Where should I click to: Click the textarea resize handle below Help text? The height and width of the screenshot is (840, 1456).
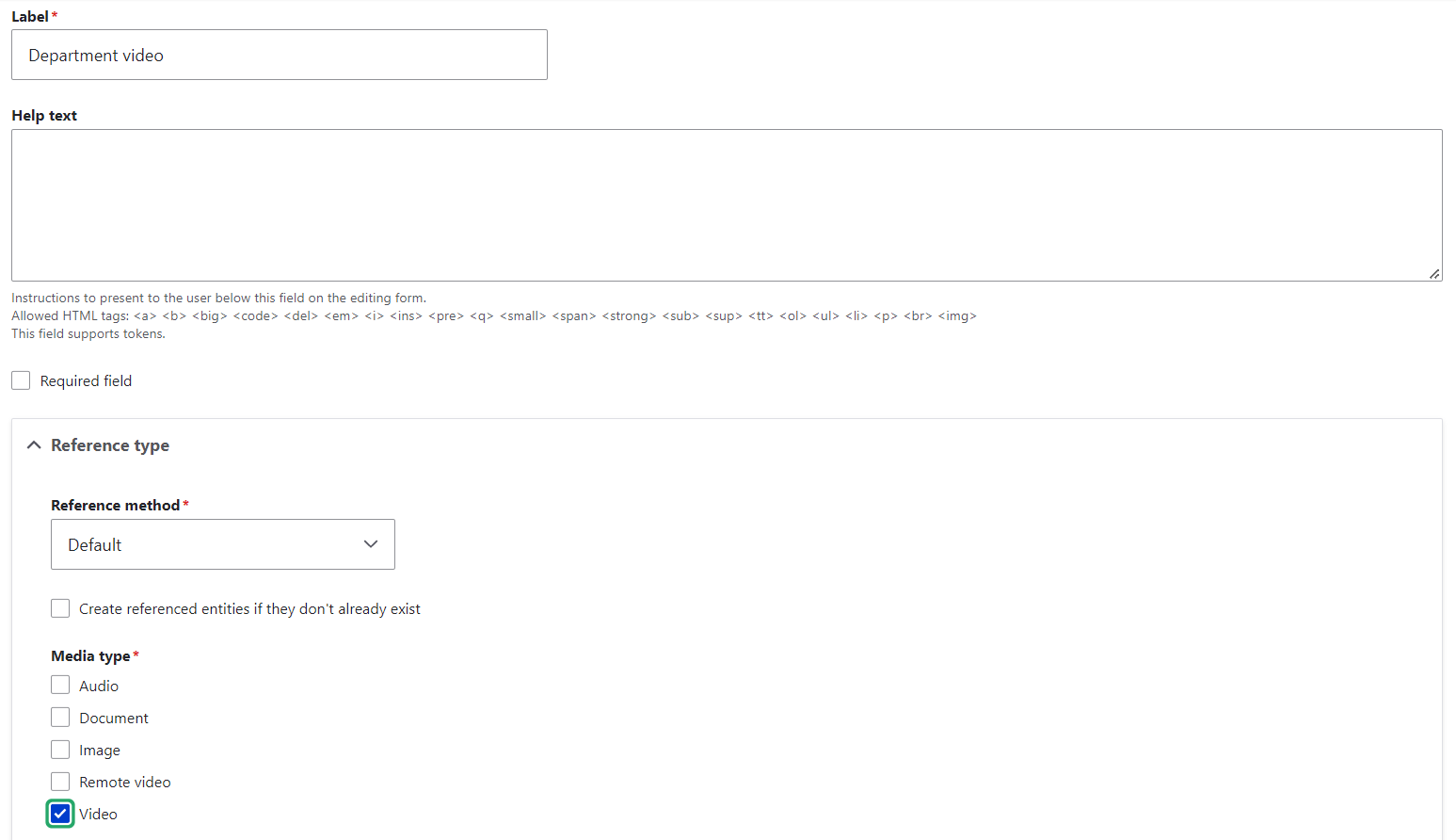pyautogui.click(x=1435, y=273)
